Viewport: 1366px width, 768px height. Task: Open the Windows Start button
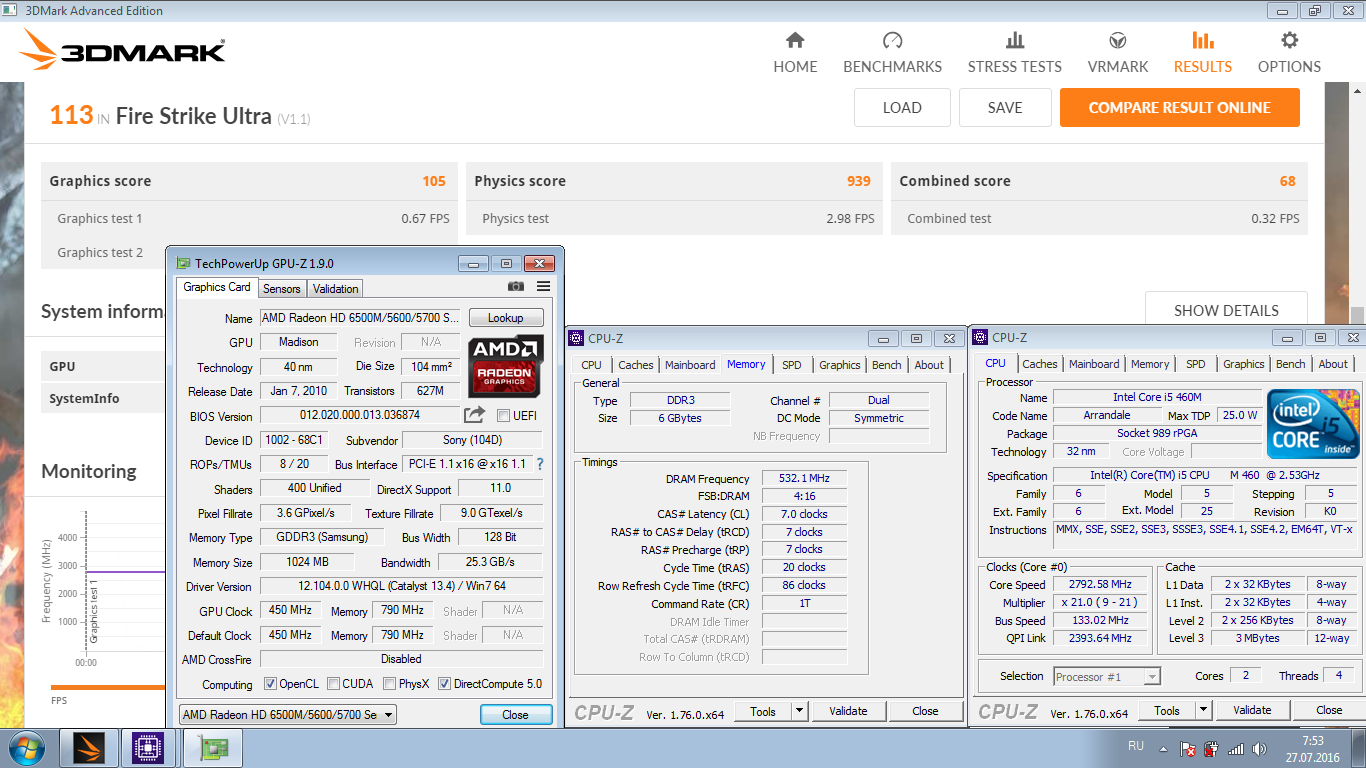(27, 748)
